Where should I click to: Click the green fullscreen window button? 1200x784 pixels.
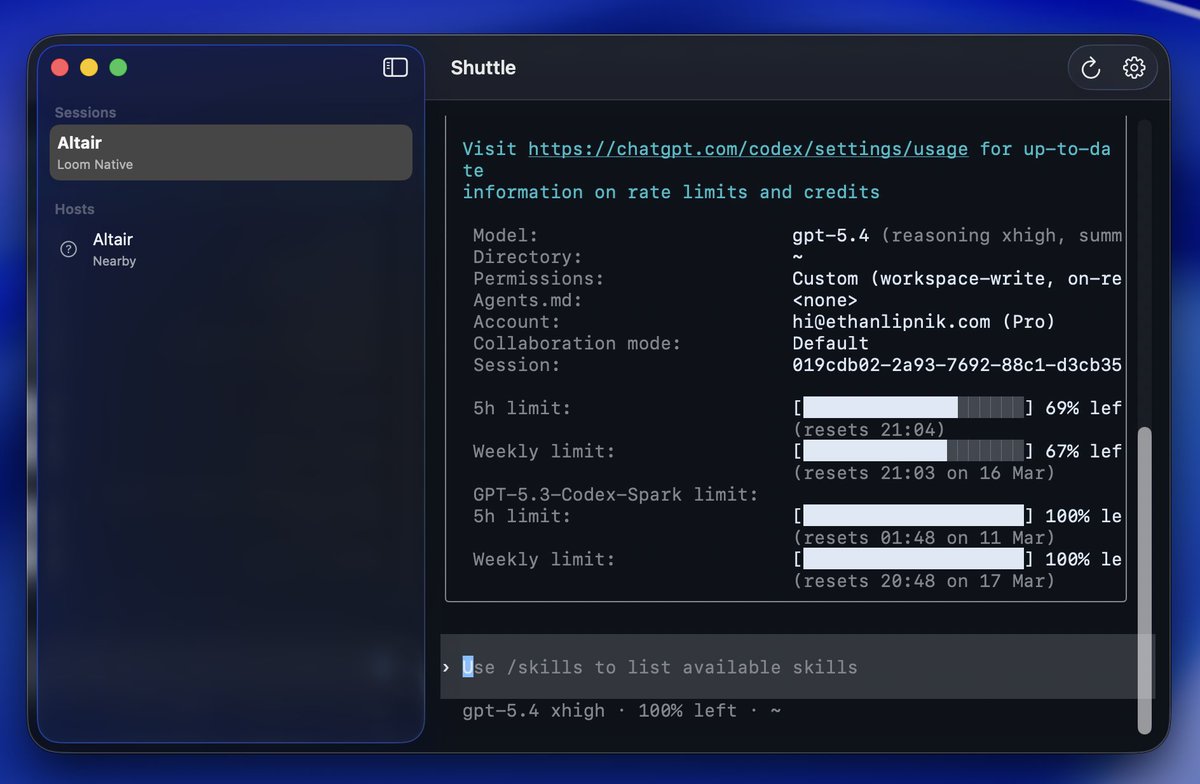[x=118, y=67]
